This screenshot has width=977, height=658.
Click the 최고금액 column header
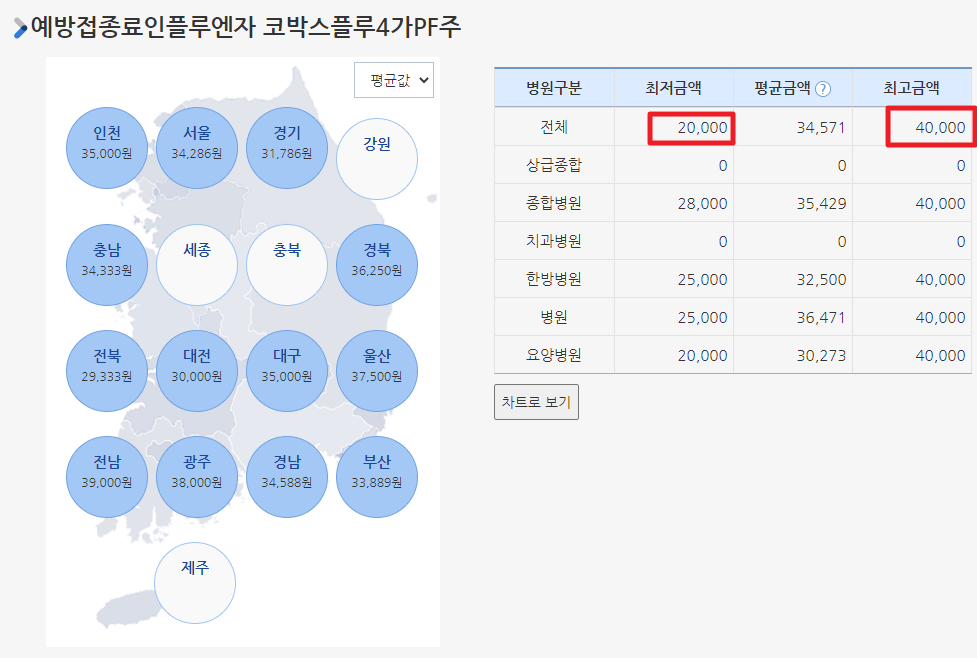point(912,88)
